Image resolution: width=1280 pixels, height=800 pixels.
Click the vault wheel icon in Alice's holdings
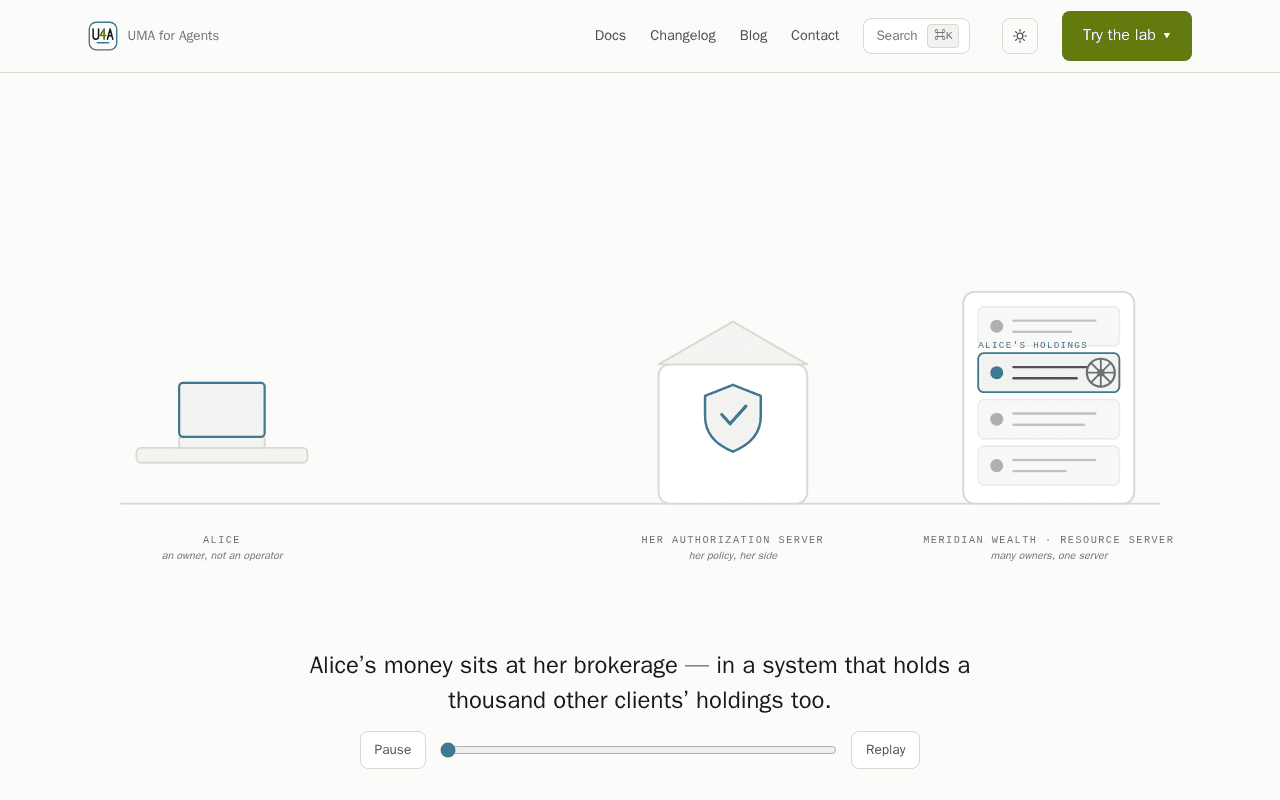tap(1101, 373)
